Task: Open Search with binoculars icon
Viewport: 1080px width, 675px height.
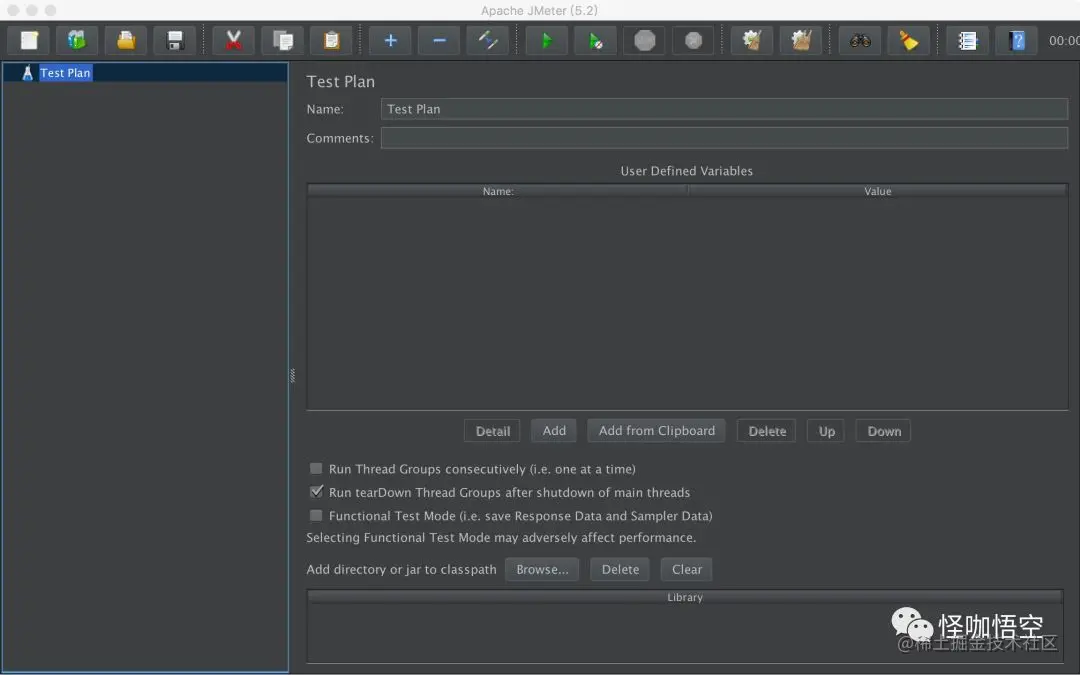Action: [860, 41]
